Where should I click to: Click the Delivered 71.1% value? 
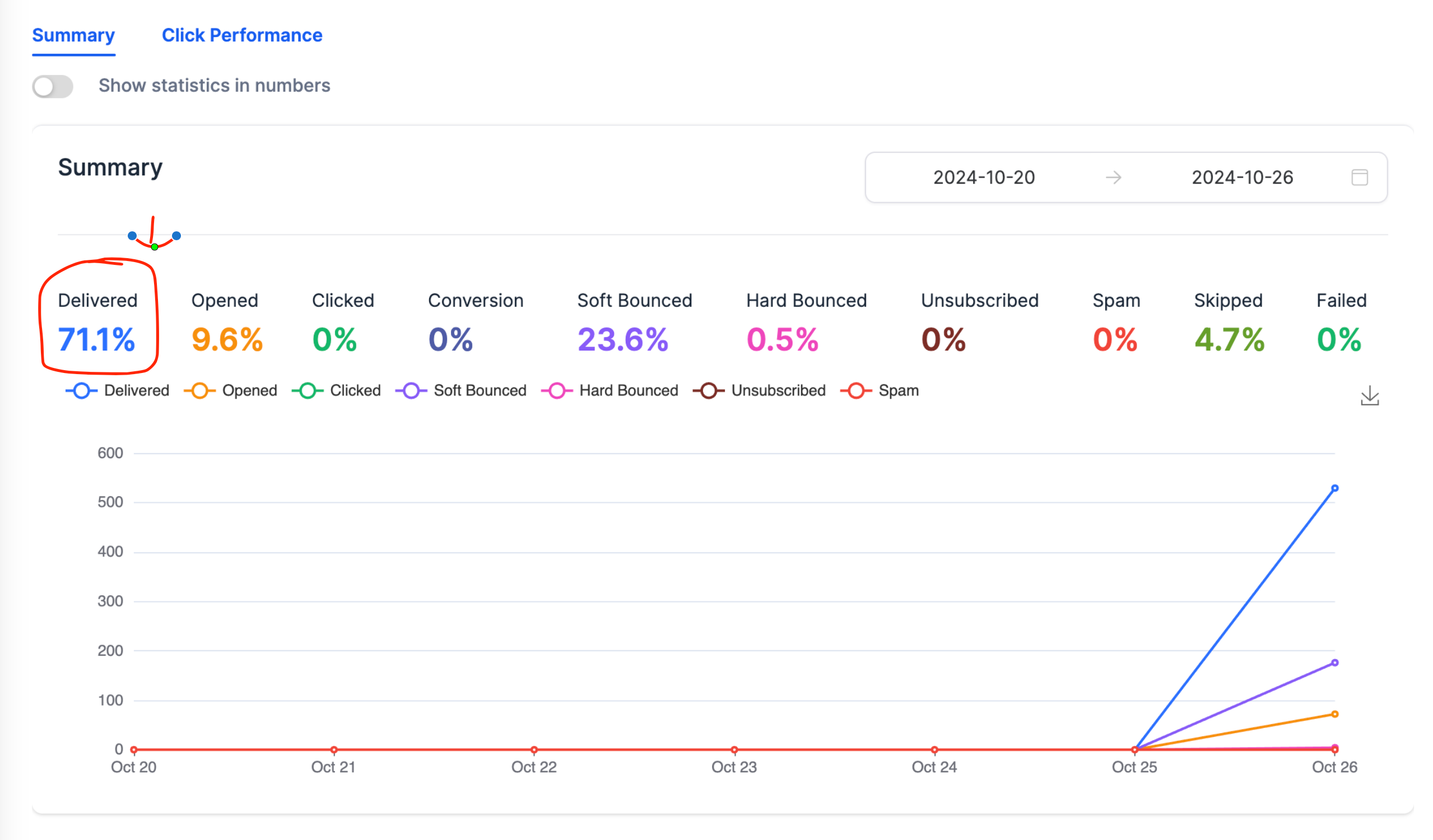click(x=97, y=340)
